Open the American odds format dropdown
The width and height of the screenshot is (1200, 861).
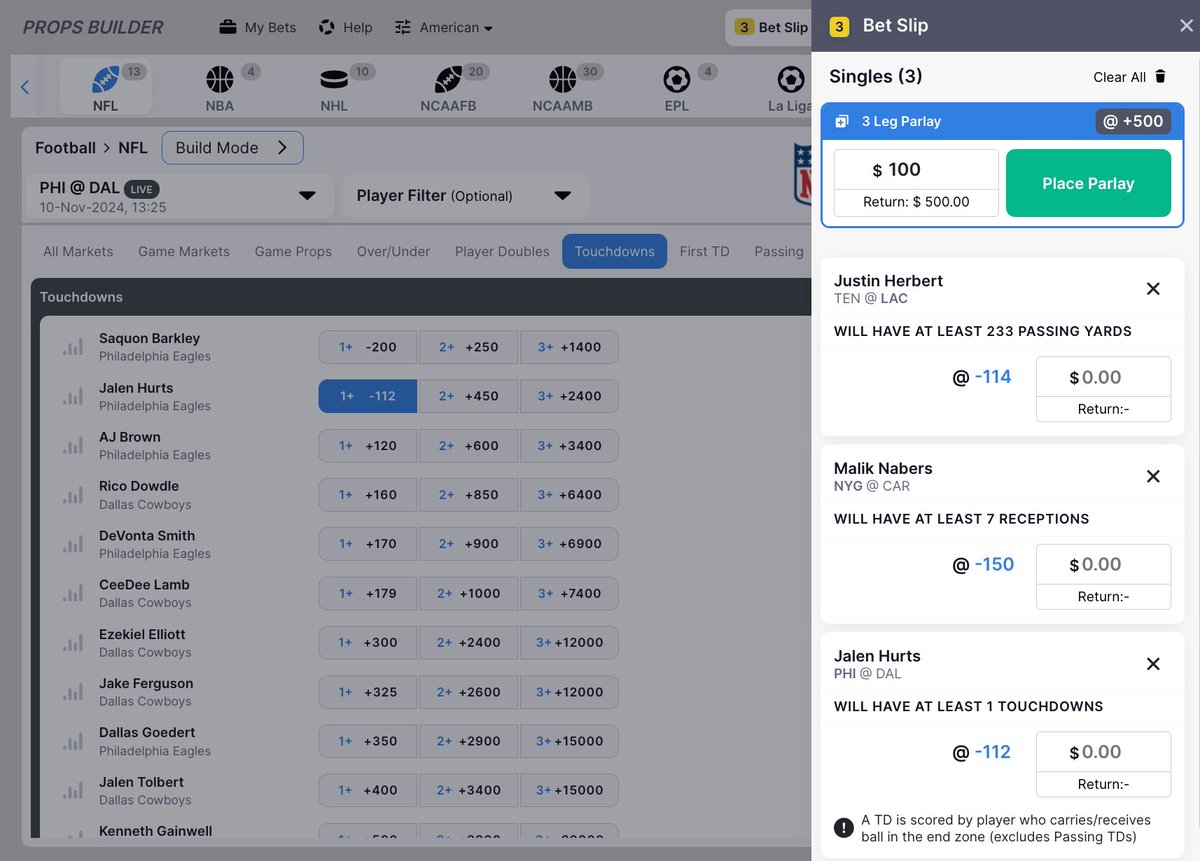point(444,28)
